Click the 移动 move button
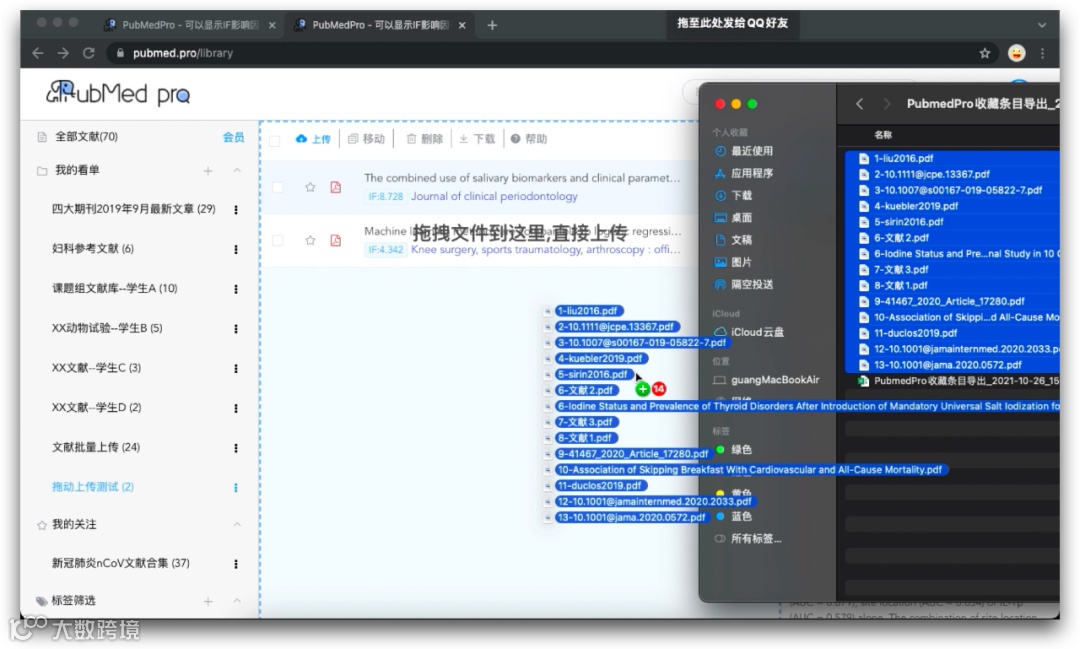Image resolution: width=1080 pixels, height=649 pixels. click(x=366, y=138)
